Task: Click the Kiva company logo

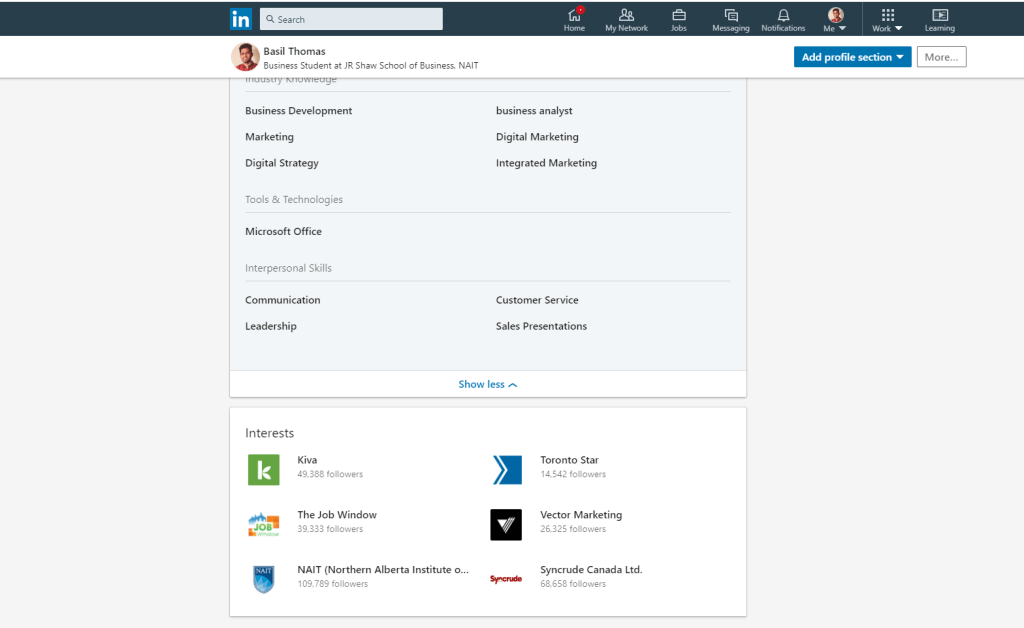Action: coord(264,469)
